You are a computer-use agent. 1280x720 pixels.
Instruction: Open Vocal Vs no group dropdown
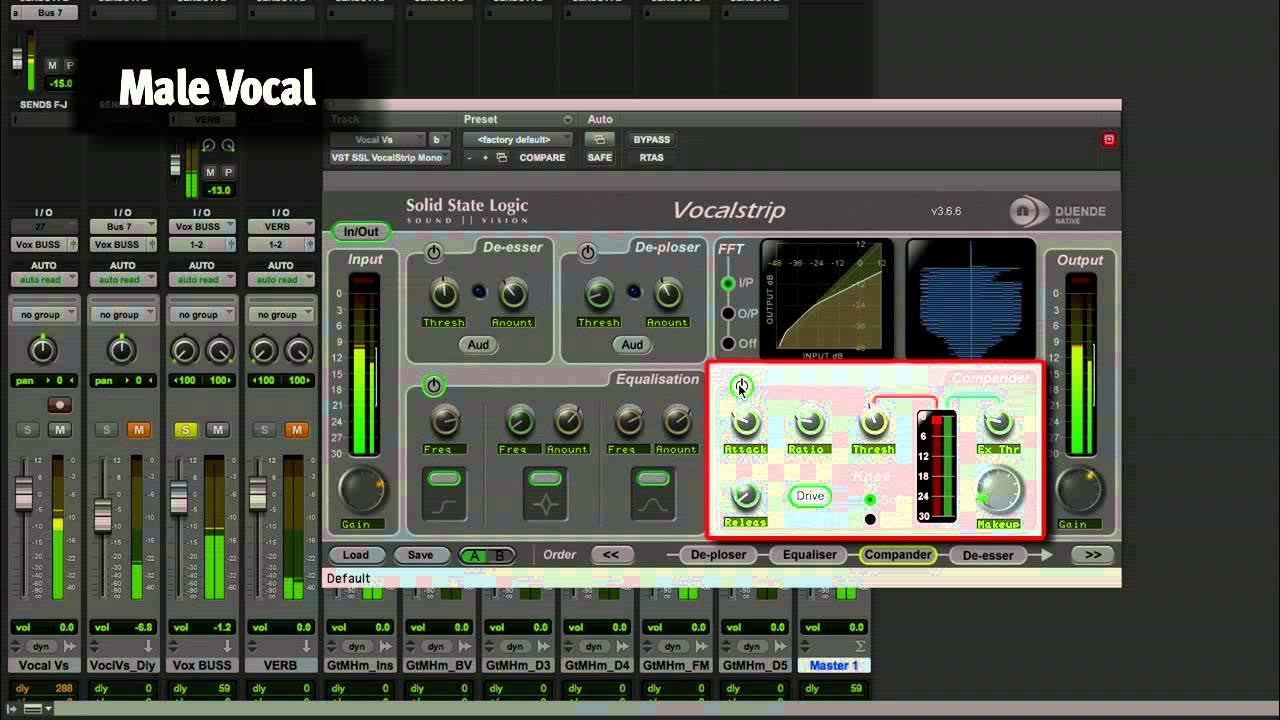(42, 314)
